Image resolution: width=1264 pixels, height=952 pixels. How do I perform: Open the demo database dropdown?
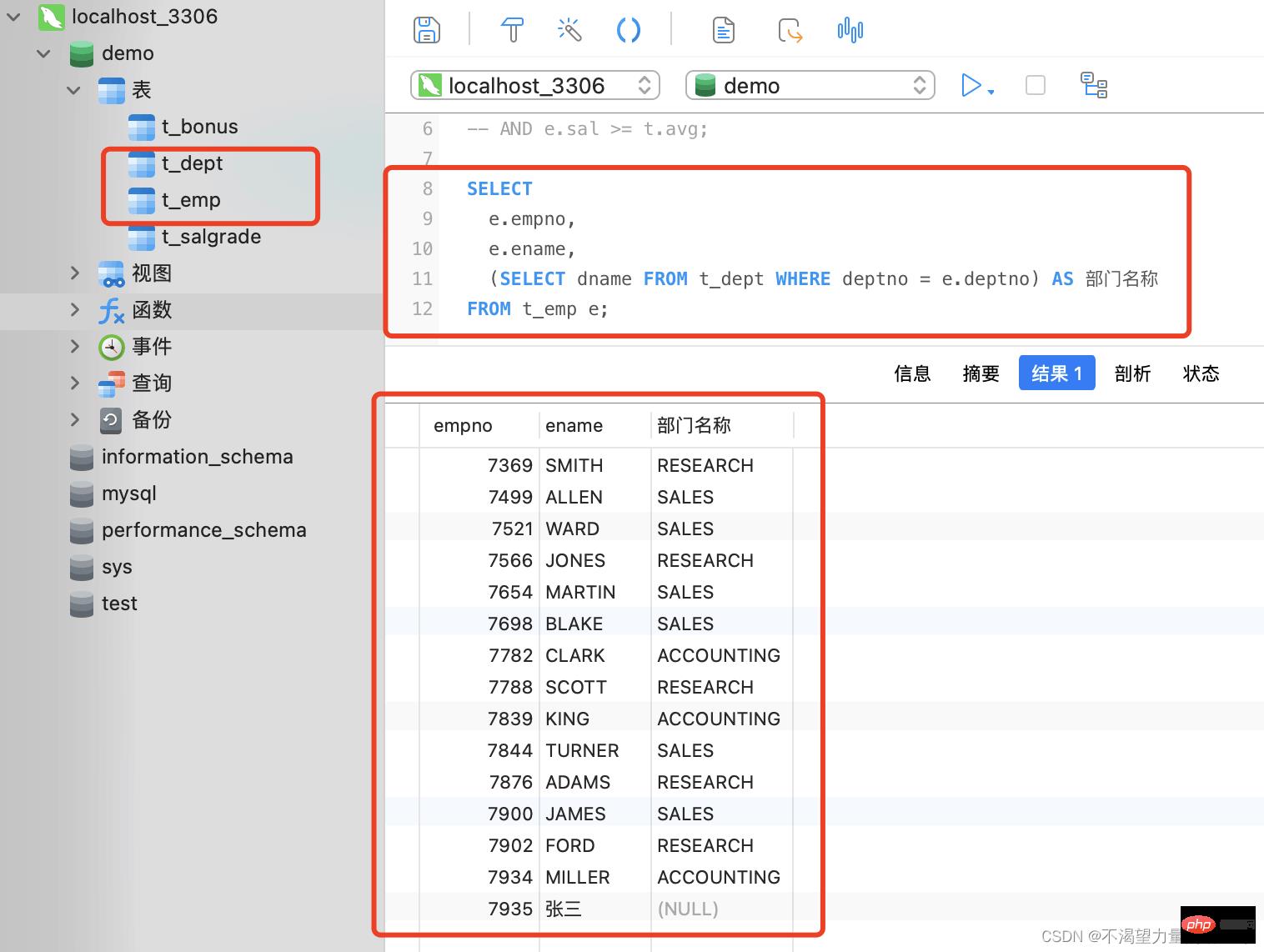[x=810, y=85]
